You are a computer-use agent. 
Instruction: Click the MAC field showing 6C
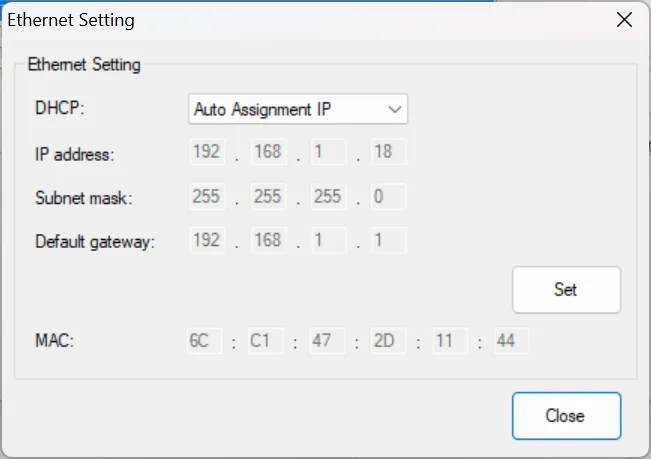pos(204,341)
